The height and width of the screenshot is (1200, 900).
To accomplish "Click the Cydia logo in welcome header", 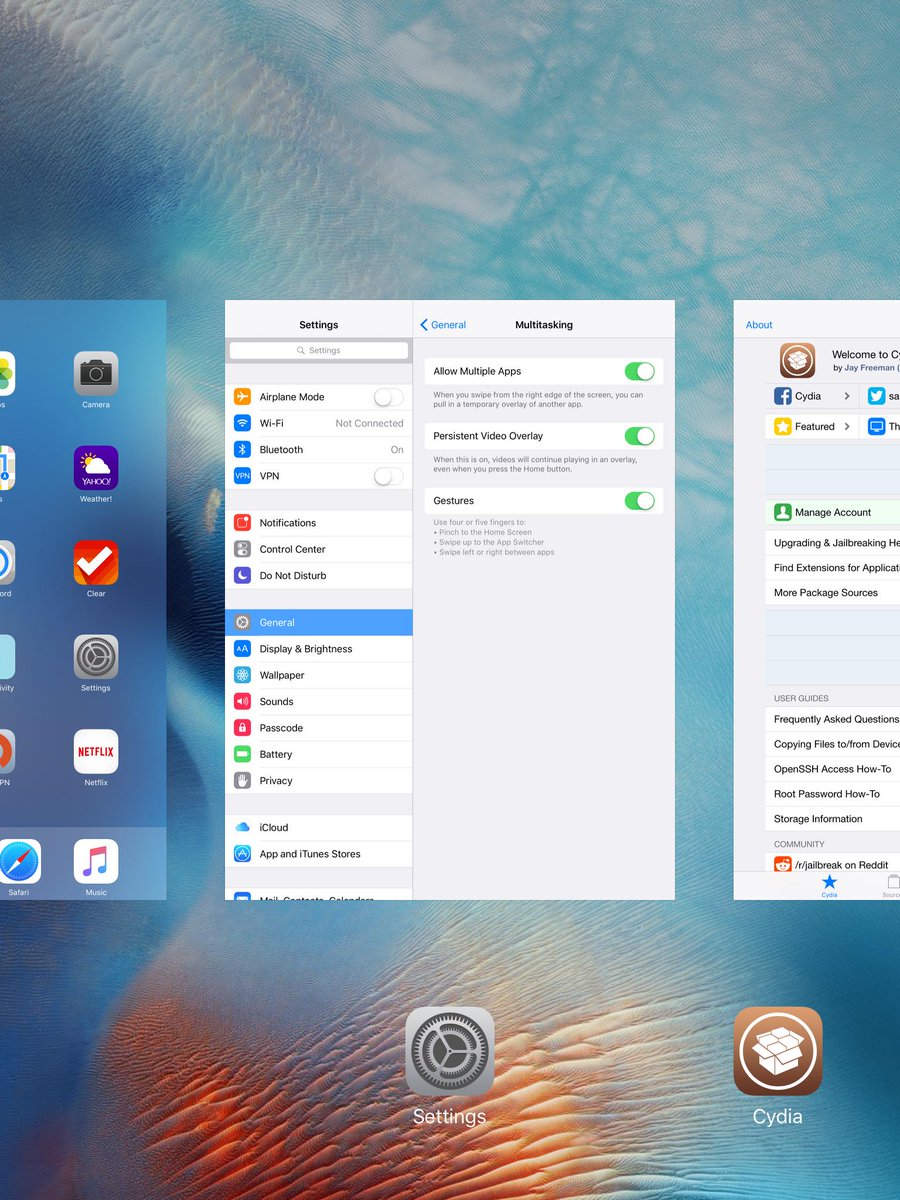I will tap(797, 360).
